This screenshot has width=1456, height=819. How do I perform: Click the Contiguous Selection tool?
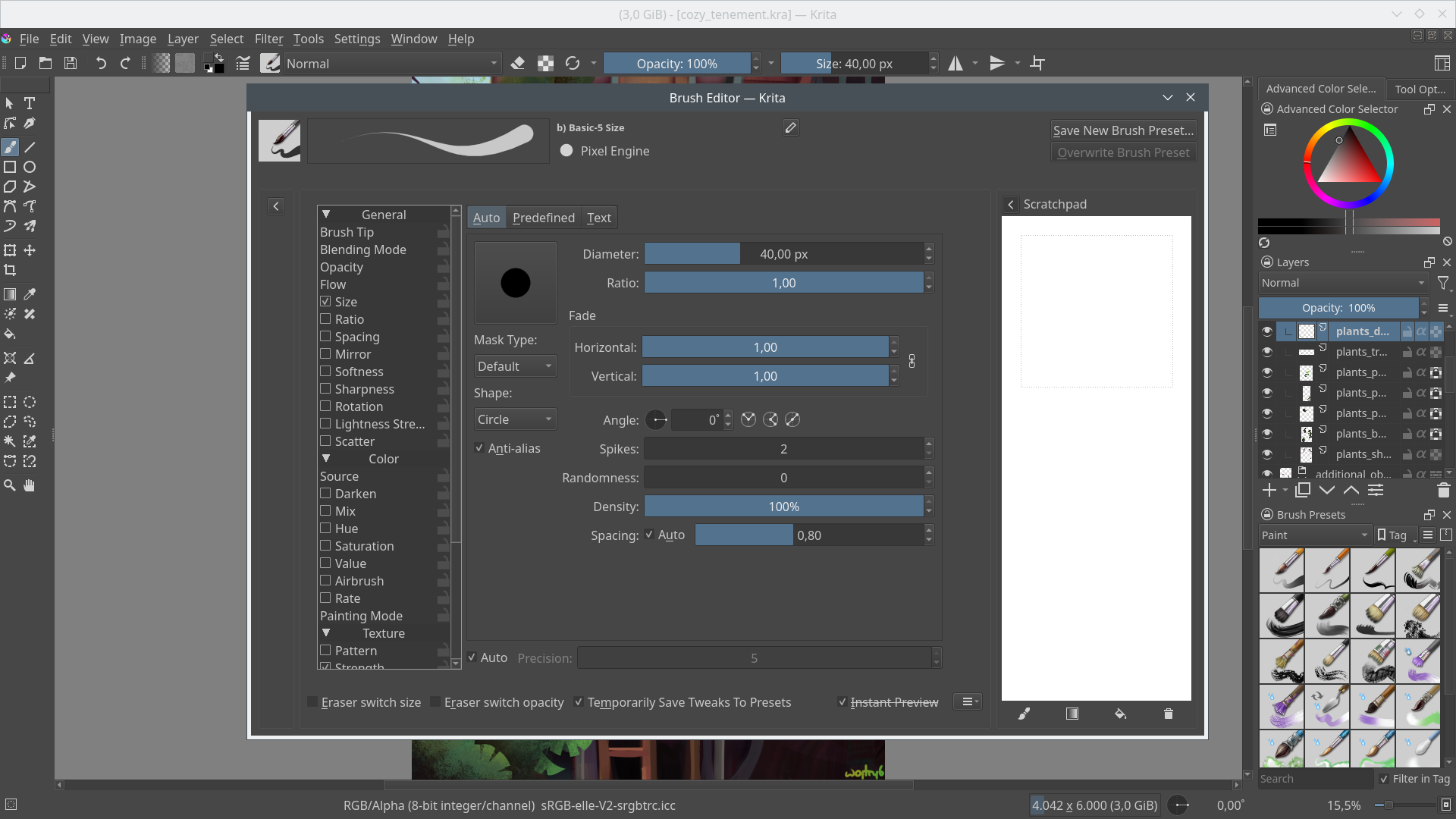(x=10, y=443)
